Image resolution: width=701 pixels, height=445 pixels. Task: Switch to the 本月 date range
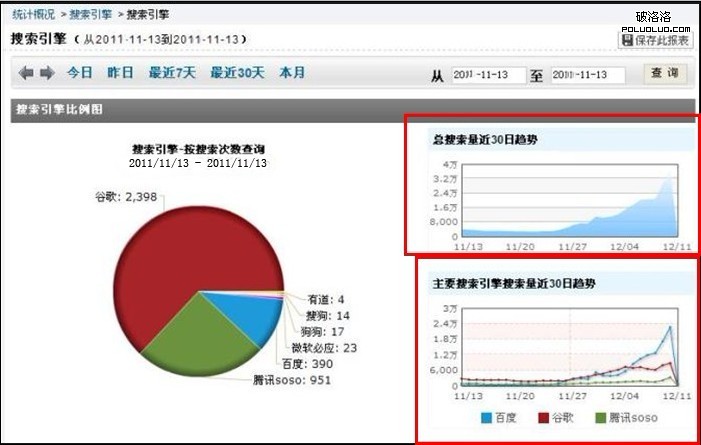click(292, 73)
